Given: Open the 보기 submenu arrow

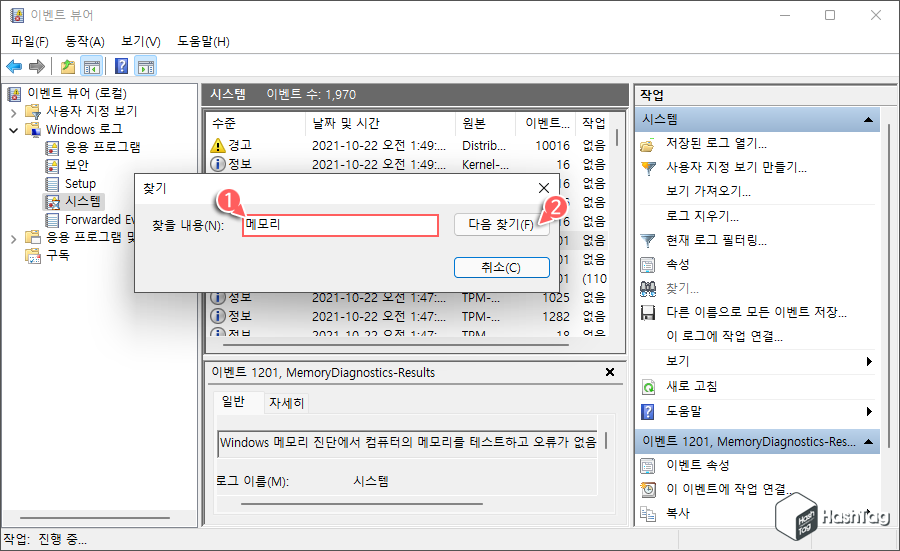Looking at the screenshot, I should (869, 361).
